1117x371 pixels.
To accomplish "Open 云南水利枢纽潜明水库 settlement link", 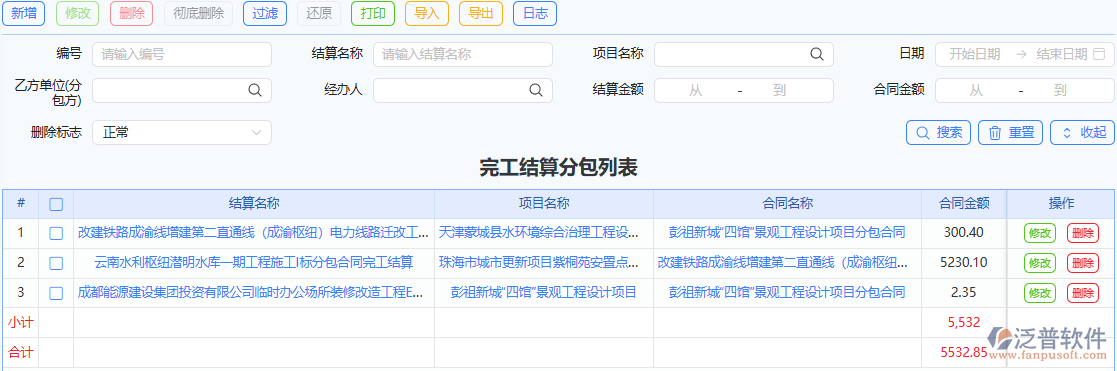I will pos(254,262).
